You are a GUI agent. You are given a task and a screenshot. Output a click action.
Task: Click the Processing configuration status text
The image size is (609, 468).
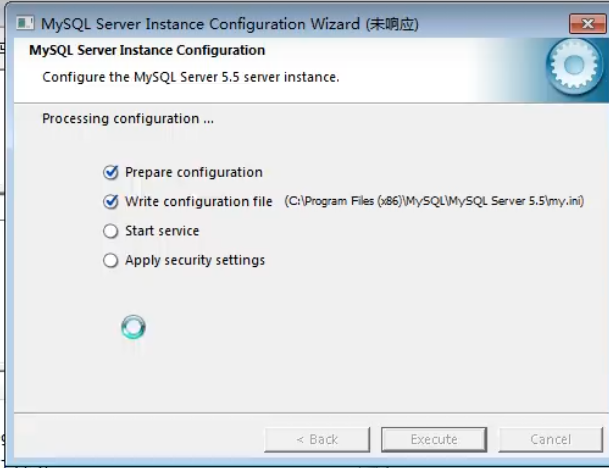pos(127,119)
